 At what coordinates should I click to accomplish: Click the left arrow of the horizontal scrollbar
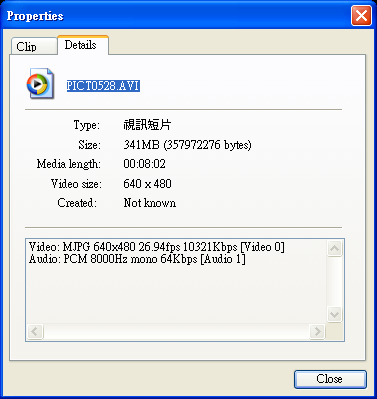click(35, 331)
